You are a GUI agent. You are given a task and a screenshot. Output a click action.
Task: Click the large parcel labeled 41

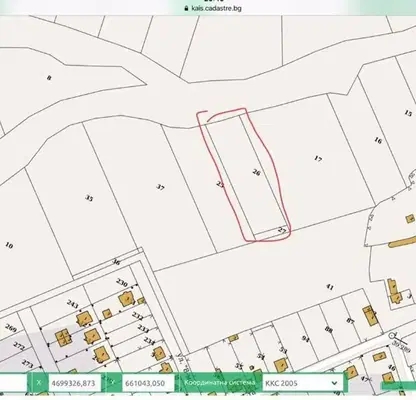click(330, 287)
